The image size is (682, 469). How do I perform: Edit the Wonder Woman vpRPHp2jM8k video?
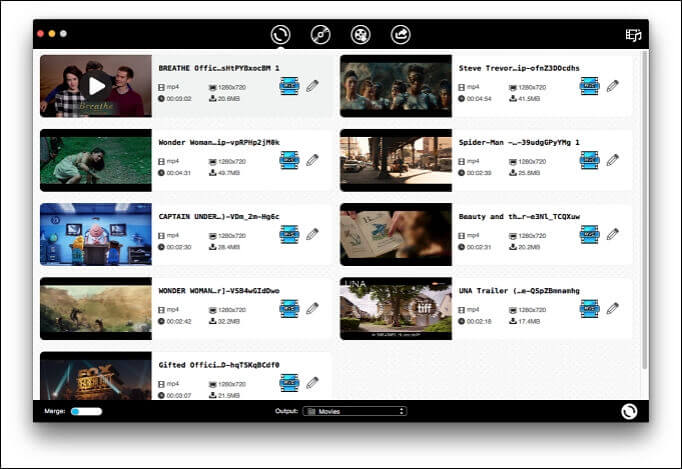313,160
